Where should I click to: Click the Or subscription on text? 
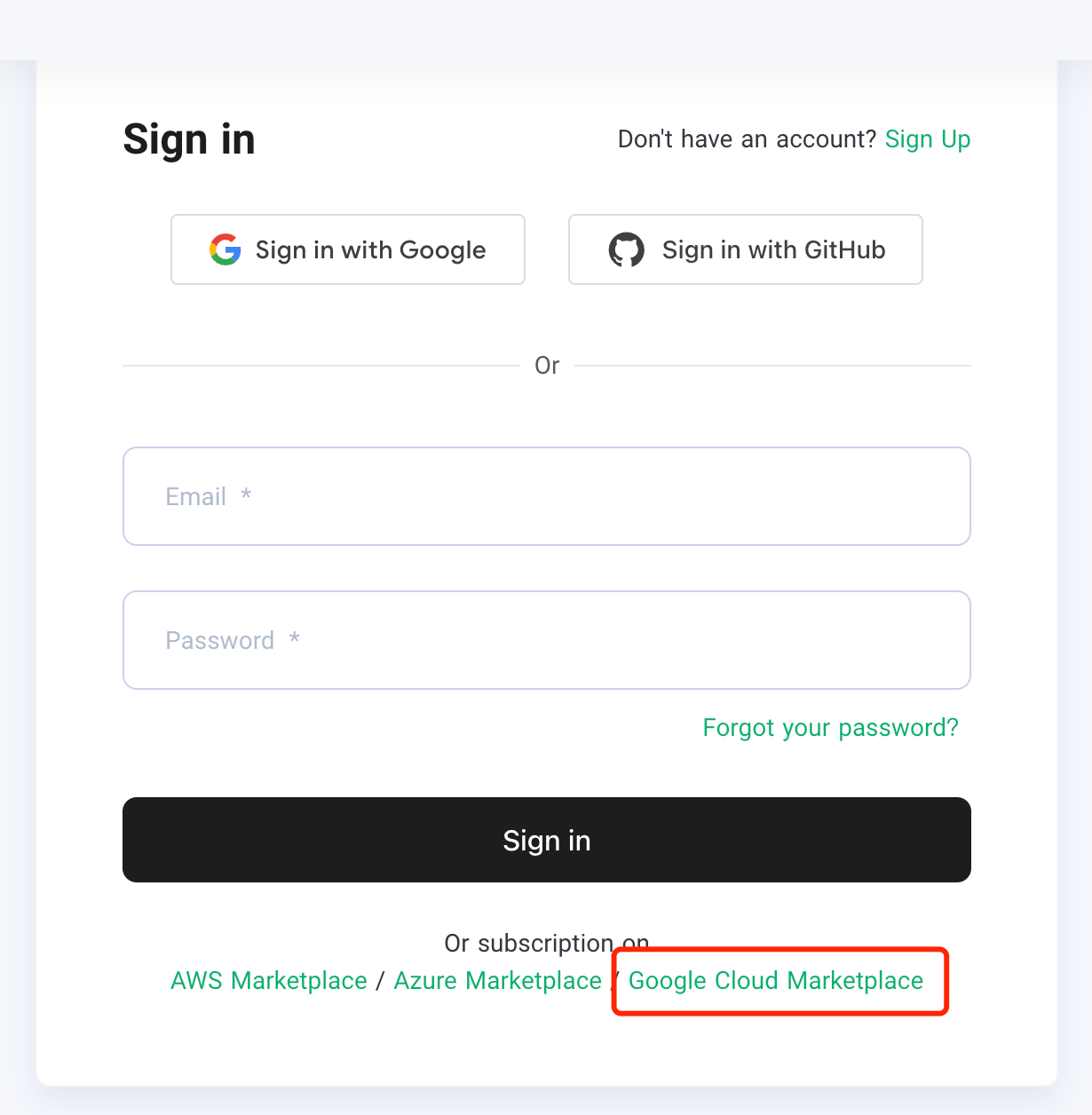click(546, 943)
